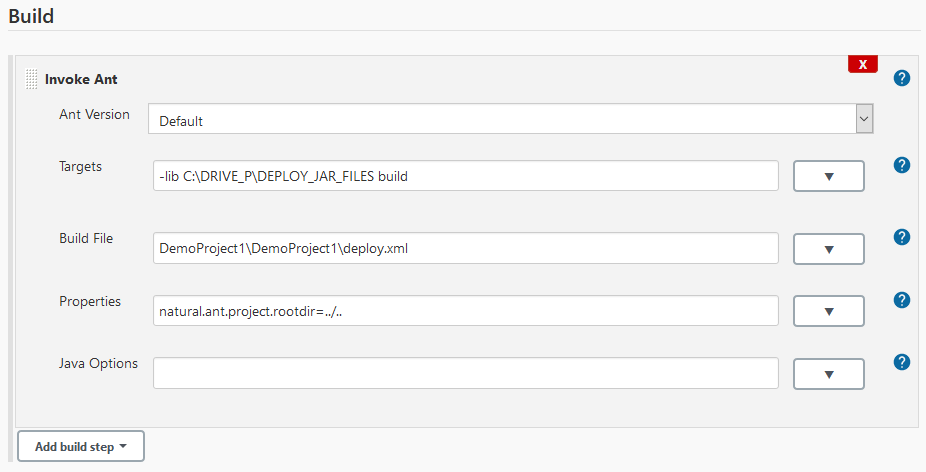Open the Add build step menu

point(81,446)
